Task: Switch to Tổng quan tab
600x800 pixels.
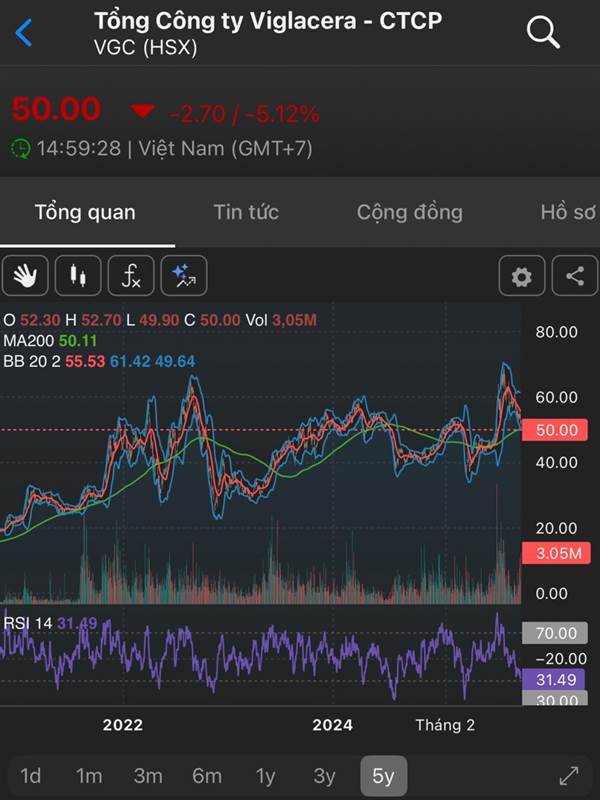Action: click(85, 212)
